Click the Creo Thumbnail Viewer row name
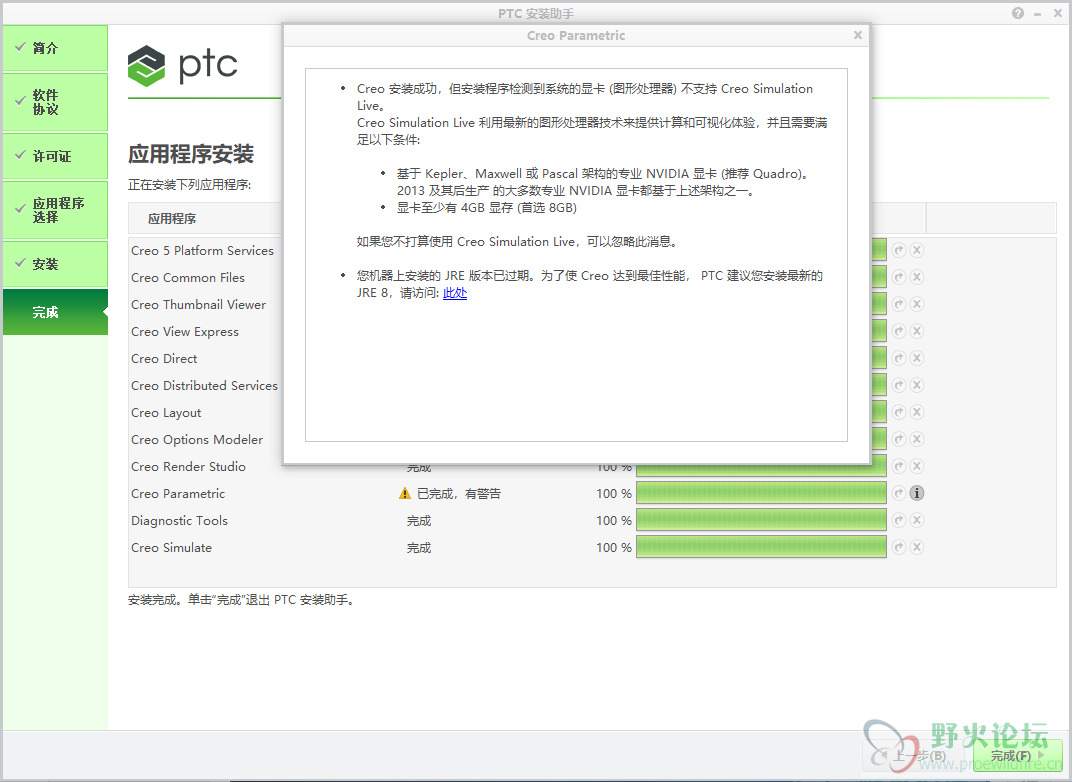 click(198, 304)
